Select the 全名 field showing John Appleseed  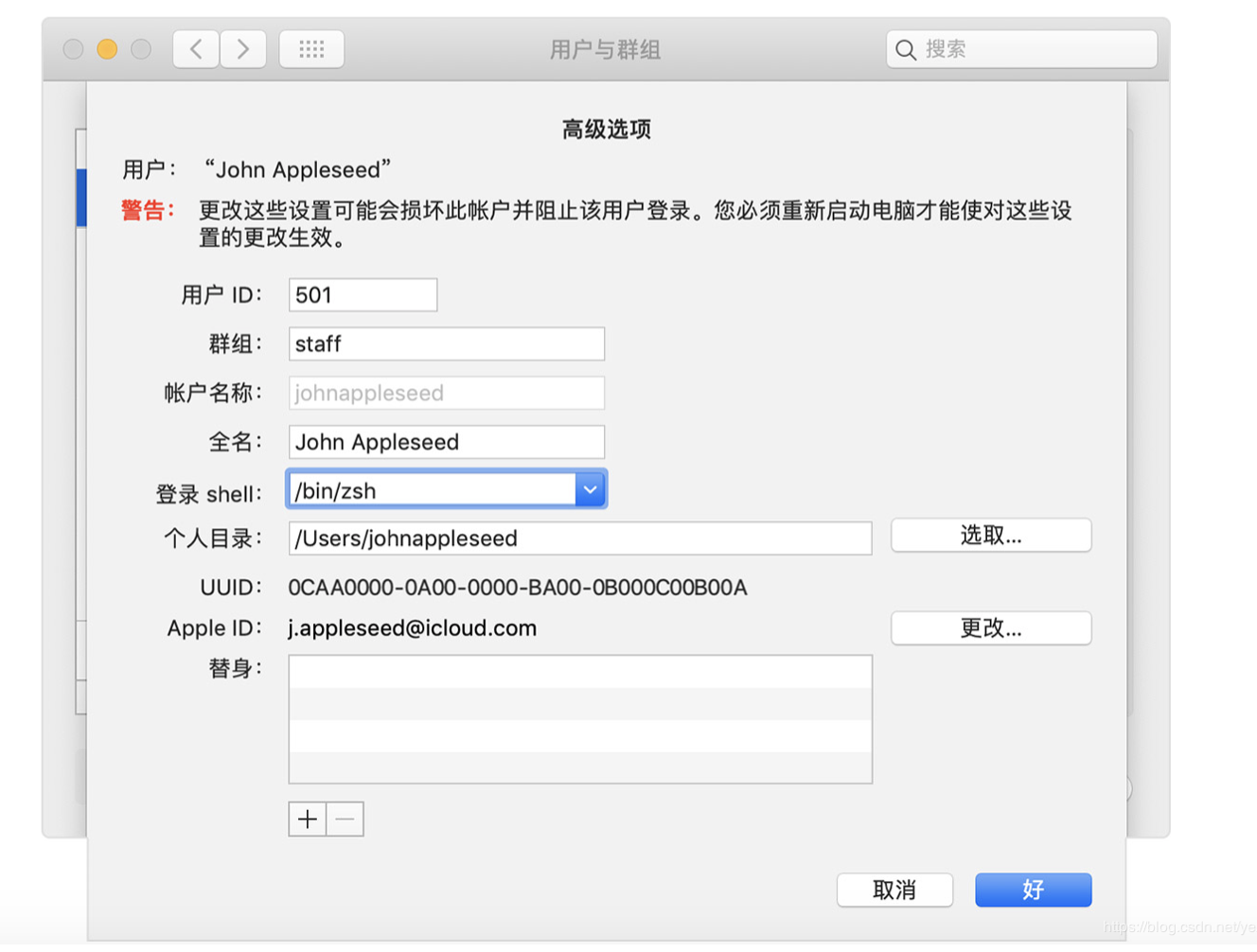446,442
